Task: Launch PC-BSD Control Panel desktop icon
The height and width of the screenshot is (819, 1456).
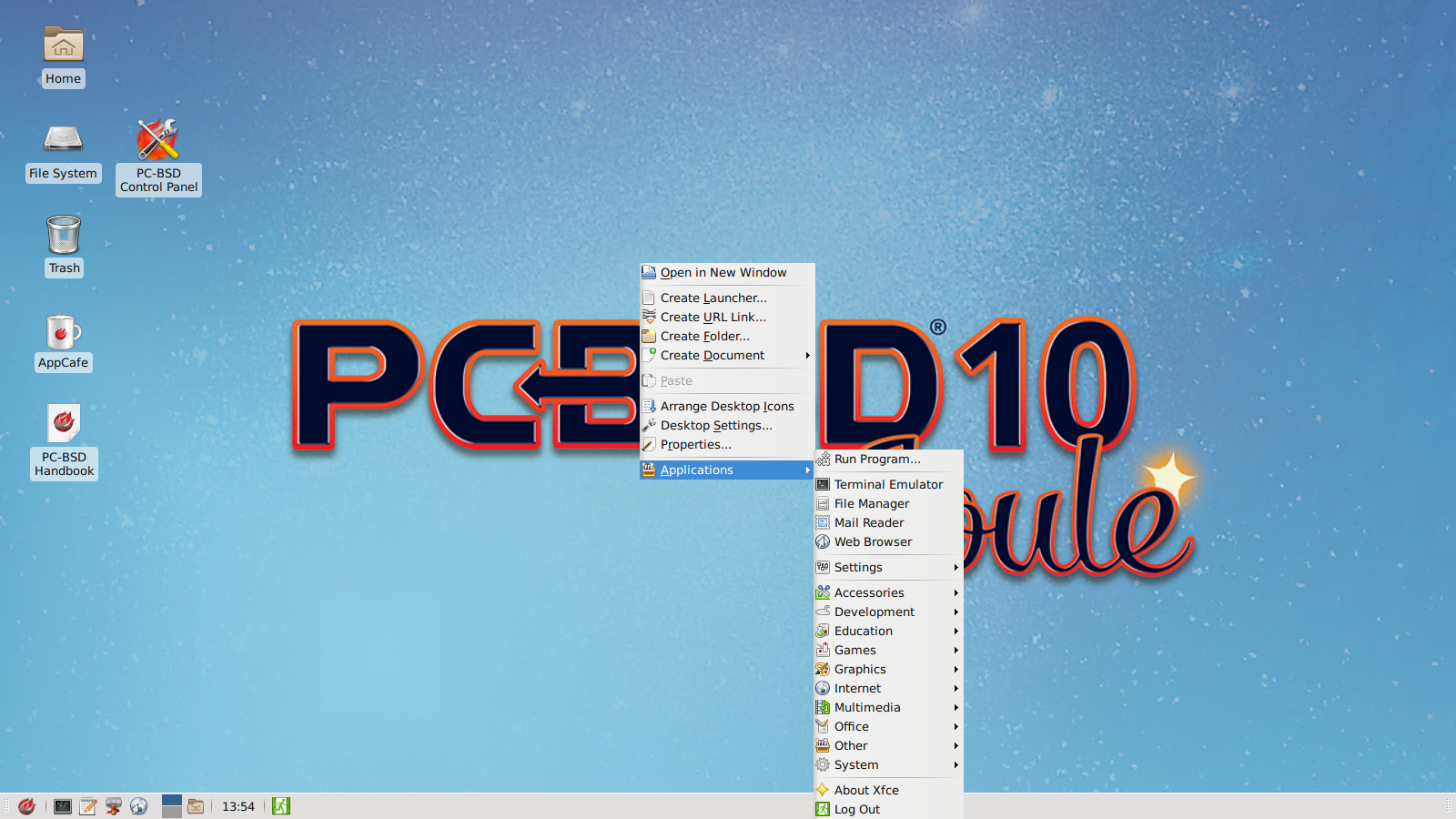Action: tap(158, 157)
